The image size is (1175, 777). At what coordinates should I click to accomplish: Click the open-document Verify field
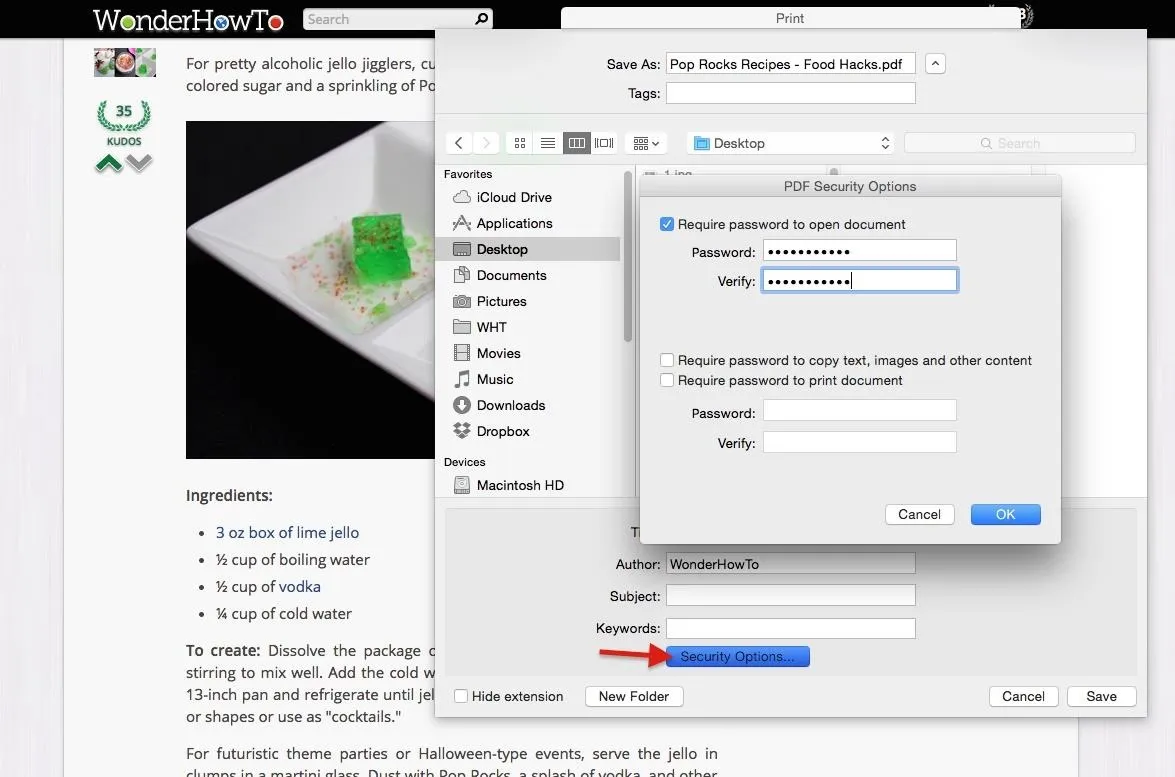pyautogui.click(x=860, y=280)
